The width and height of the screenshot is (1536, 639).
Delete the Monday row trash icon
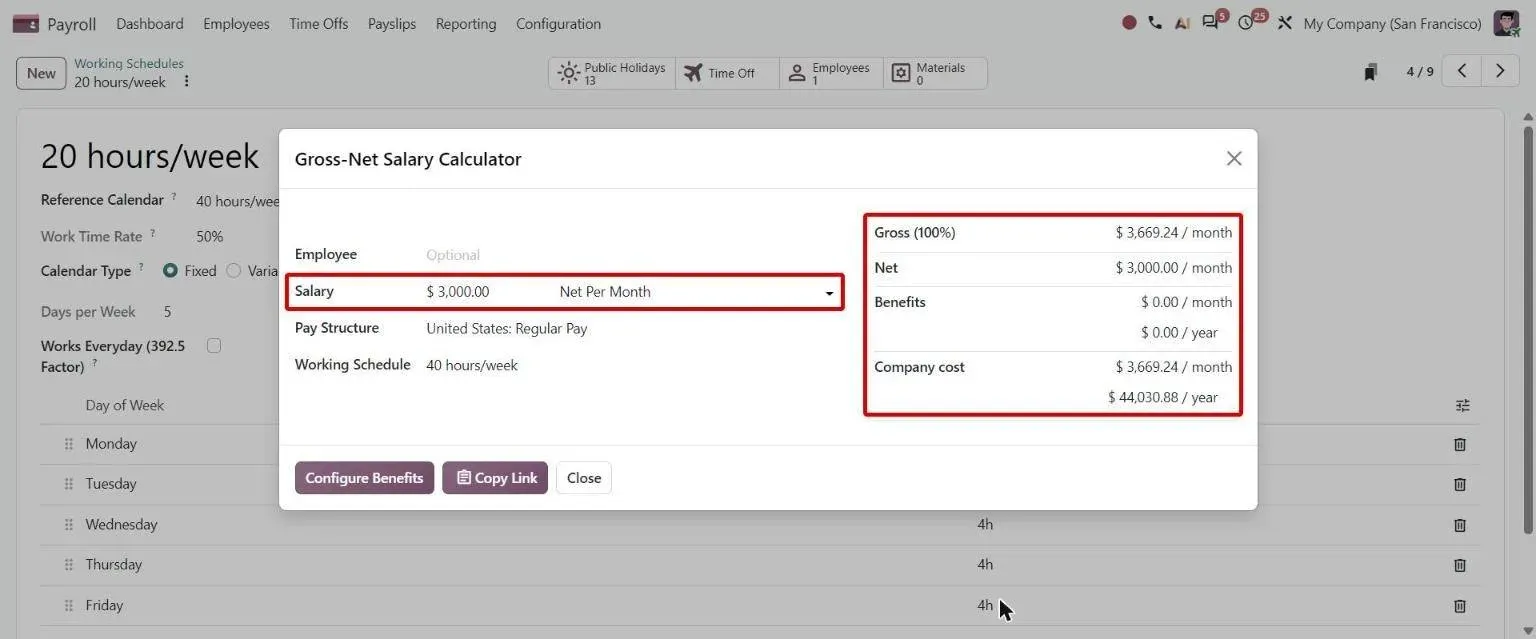[x=1460, y=444]
